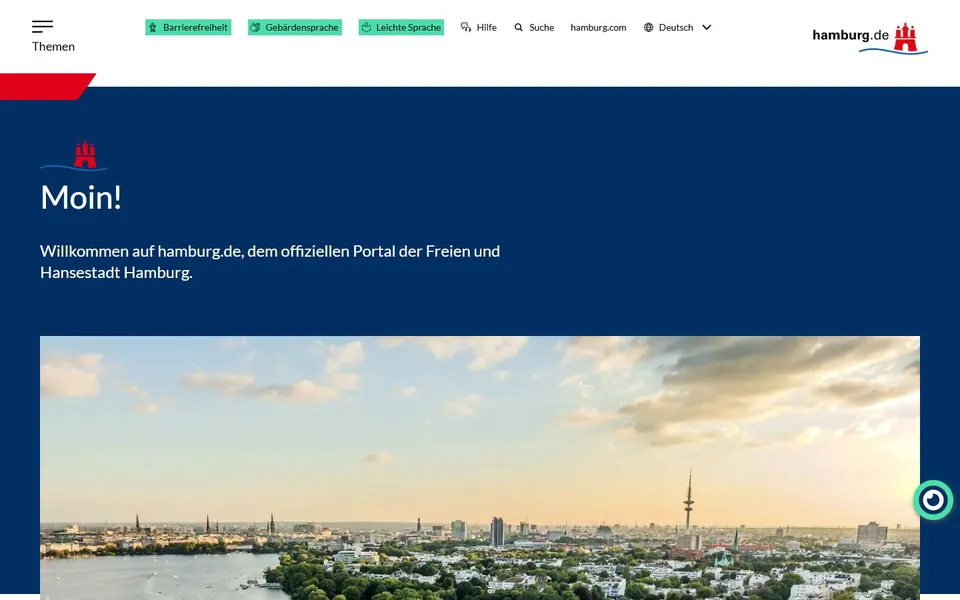Click the Hilfe help link
Image resolution: width=960 pixels, height=600 pixels.
pos(479,28)
